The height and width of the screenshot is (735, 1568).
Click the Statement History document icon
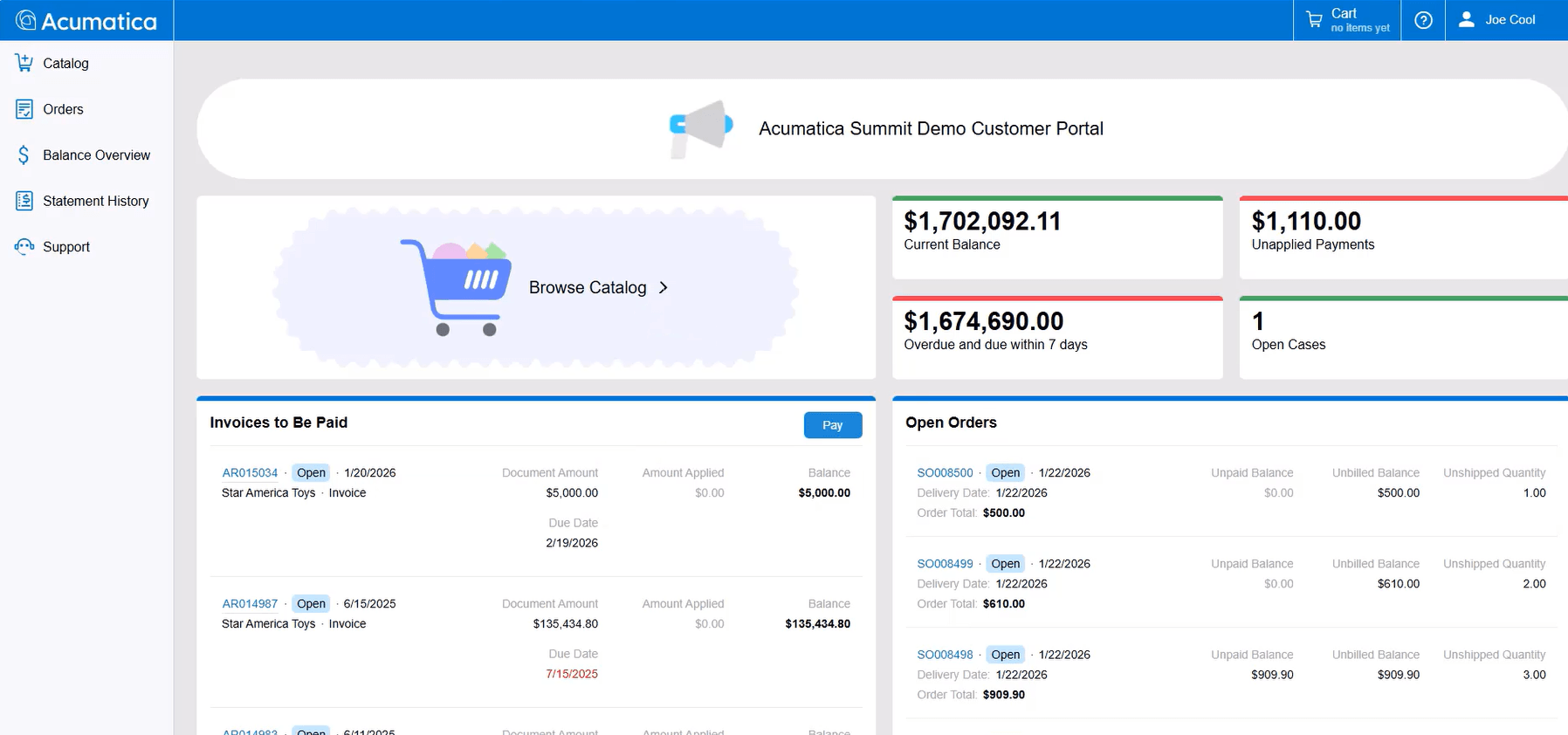[24, 201]
